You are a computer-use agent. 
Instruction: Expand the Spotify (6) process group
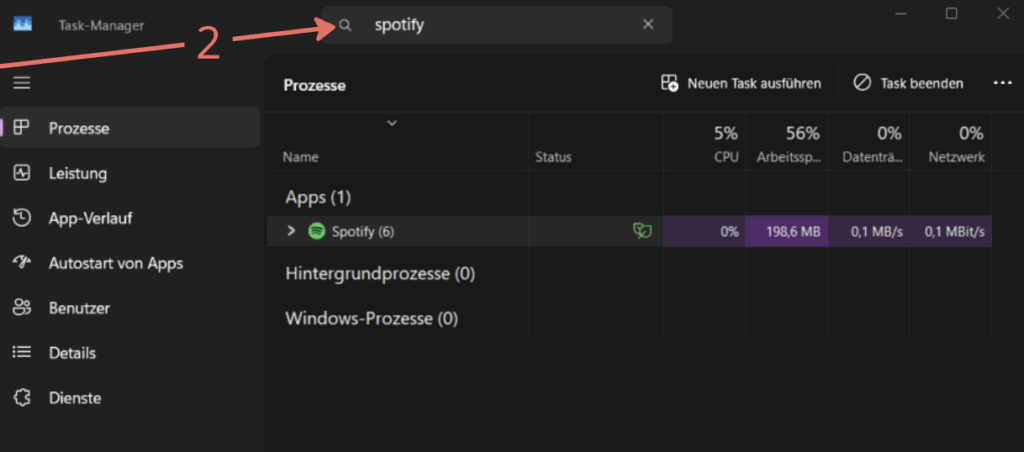pos(291,231)
